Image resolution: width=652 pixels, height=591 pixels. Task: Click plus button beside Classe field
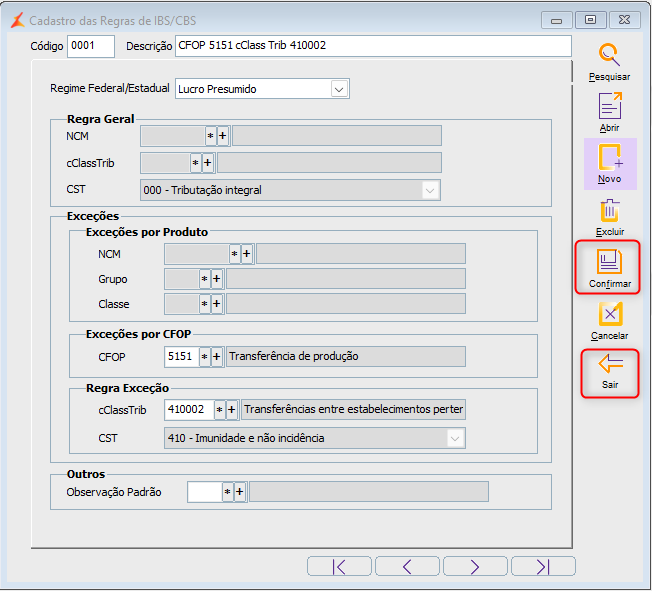(x=217, y=304)
